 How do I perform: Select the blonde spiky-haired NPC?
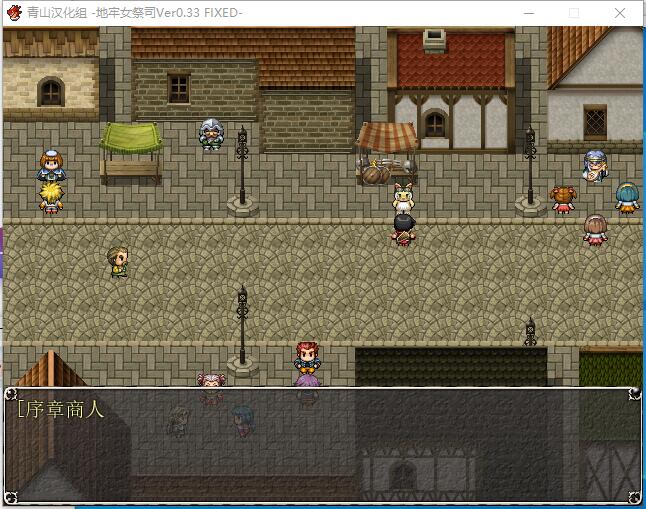(49, 198)
